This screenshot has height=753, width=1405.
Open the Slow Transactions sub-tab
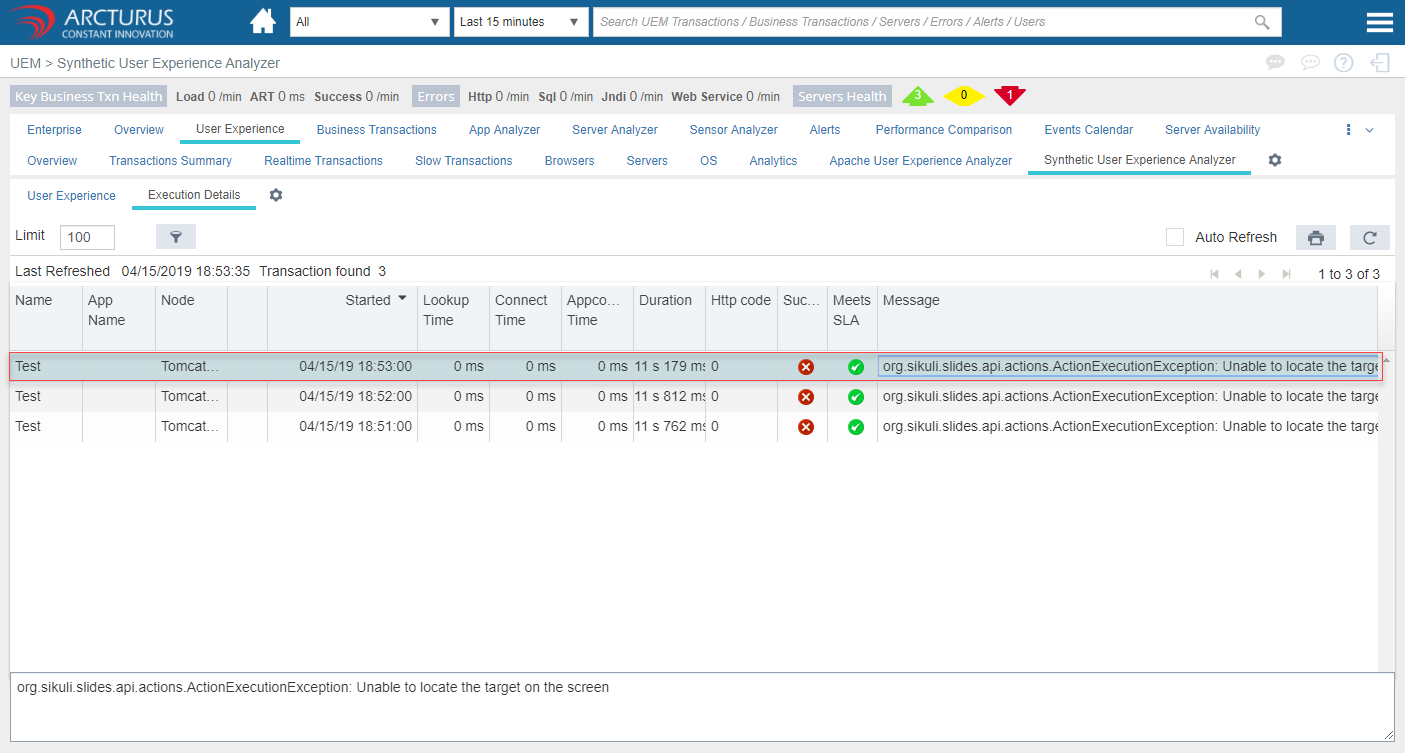(463, 161)
